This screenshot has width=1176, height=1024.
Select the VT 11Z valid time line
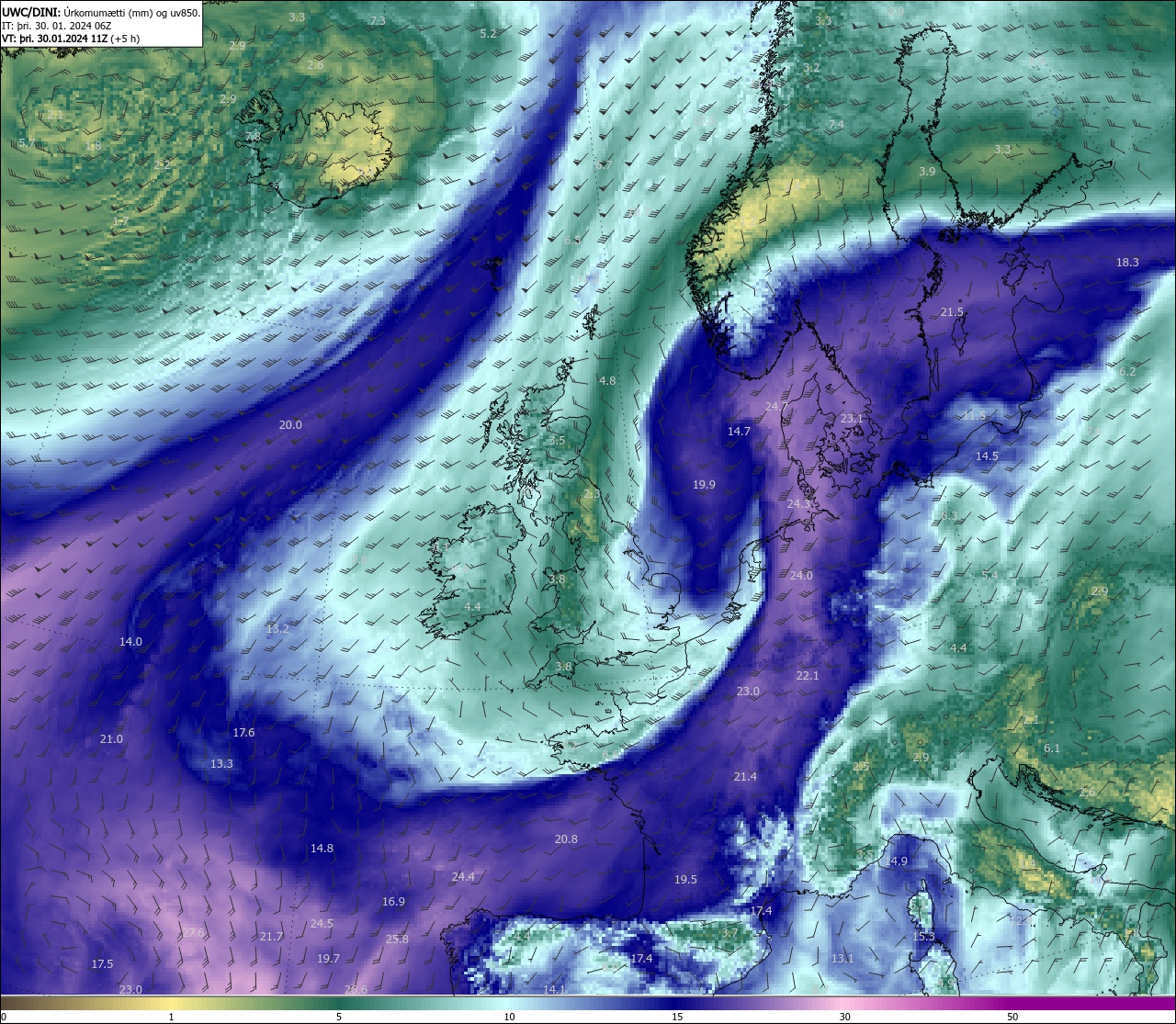pos(71,39)
